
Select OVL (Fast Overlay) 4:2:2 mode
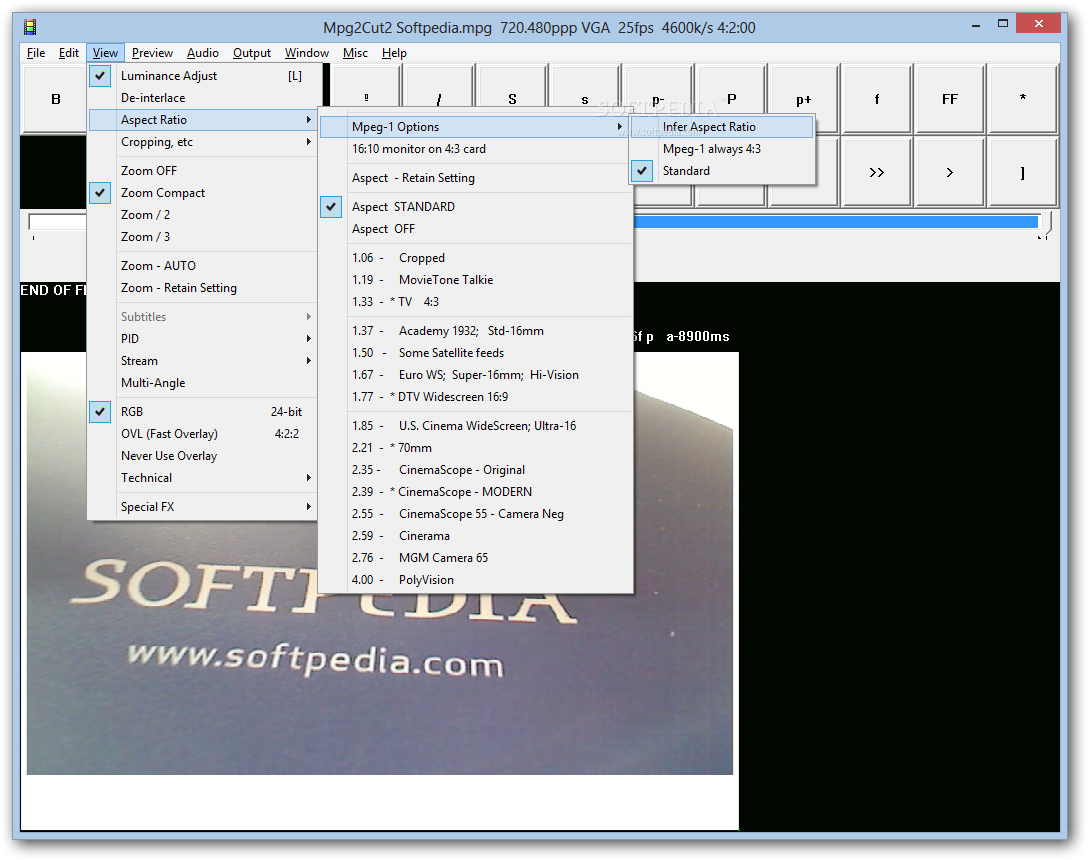pyautogui.click(x=203, y=434)
